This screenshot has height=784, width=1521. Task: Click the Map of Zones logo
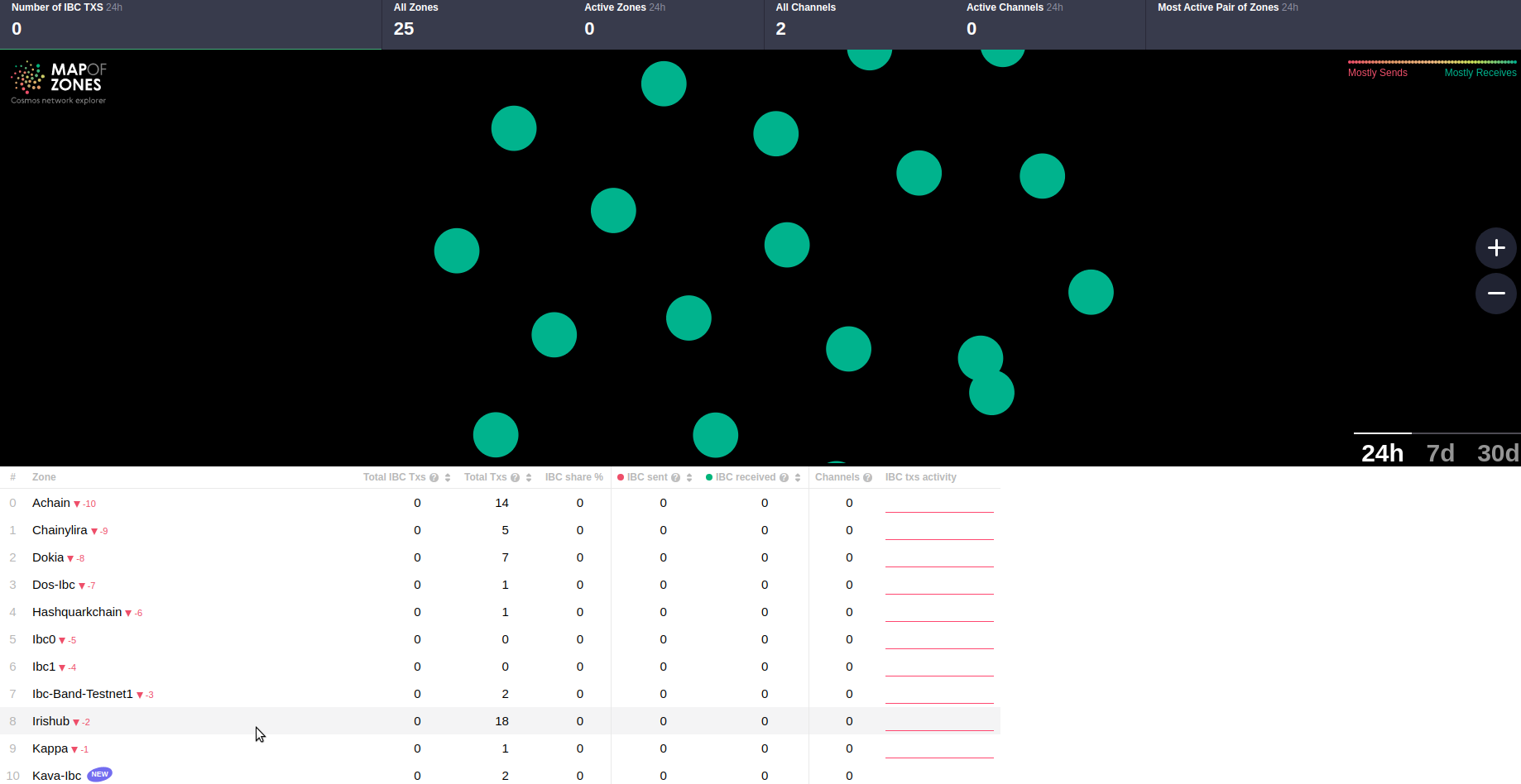pyautogui.click(x=59, y=82)
